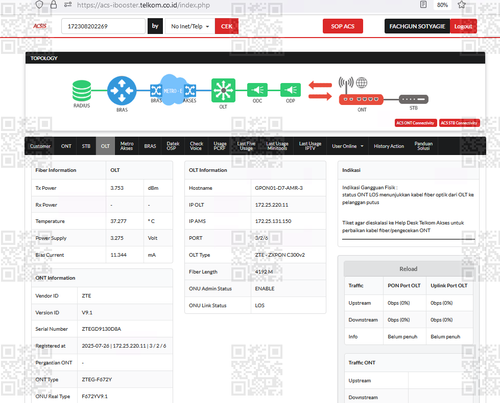Click the ODC node icon
This screenshot has width=500, height=403.
click(257, 90)
